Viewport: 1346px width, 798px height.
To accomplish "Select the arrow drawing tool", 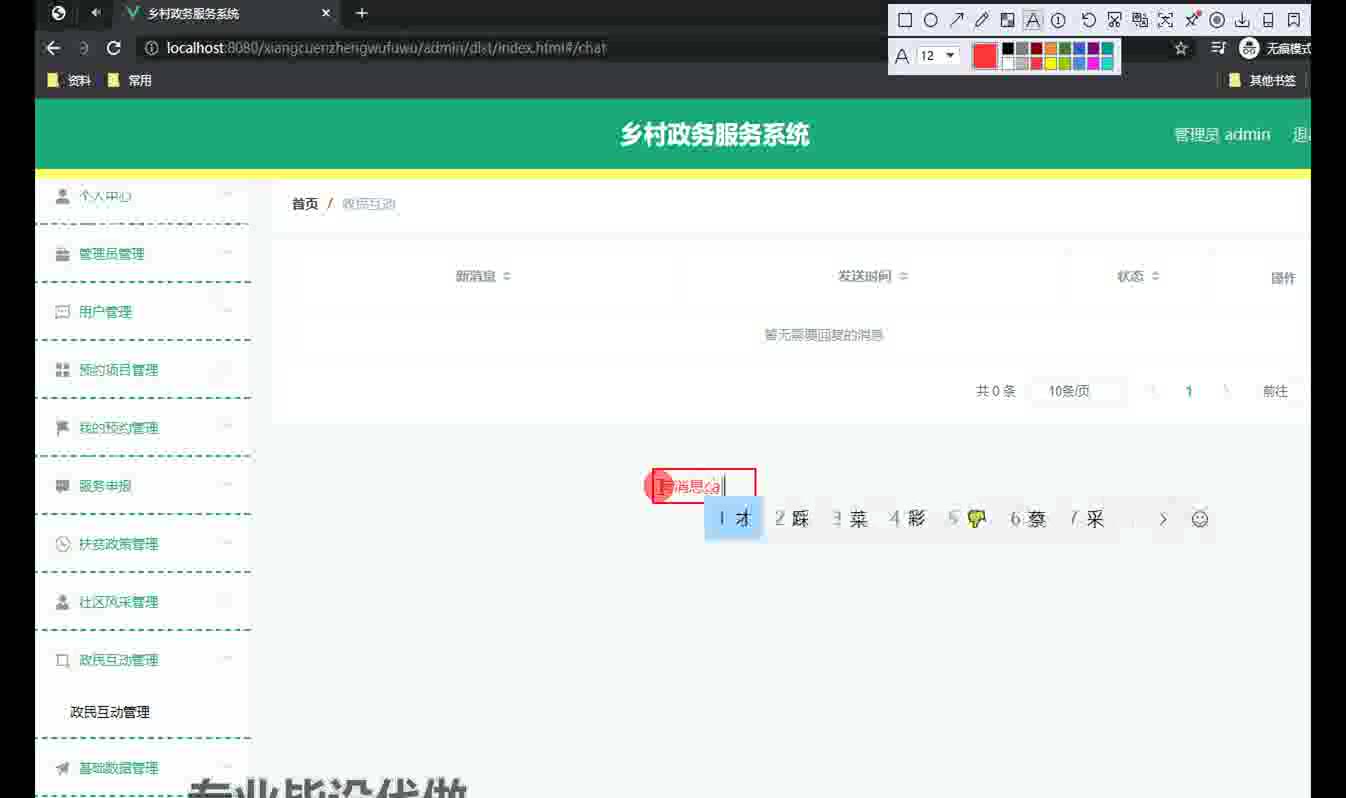I will (956, 20).
